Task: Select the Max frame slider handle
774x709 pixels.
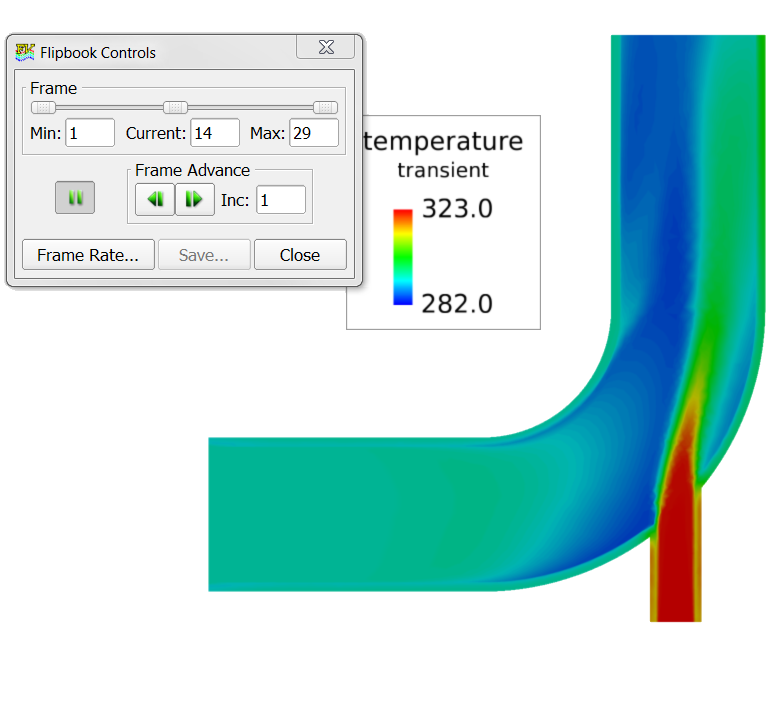Action: [x=325, y=107]
